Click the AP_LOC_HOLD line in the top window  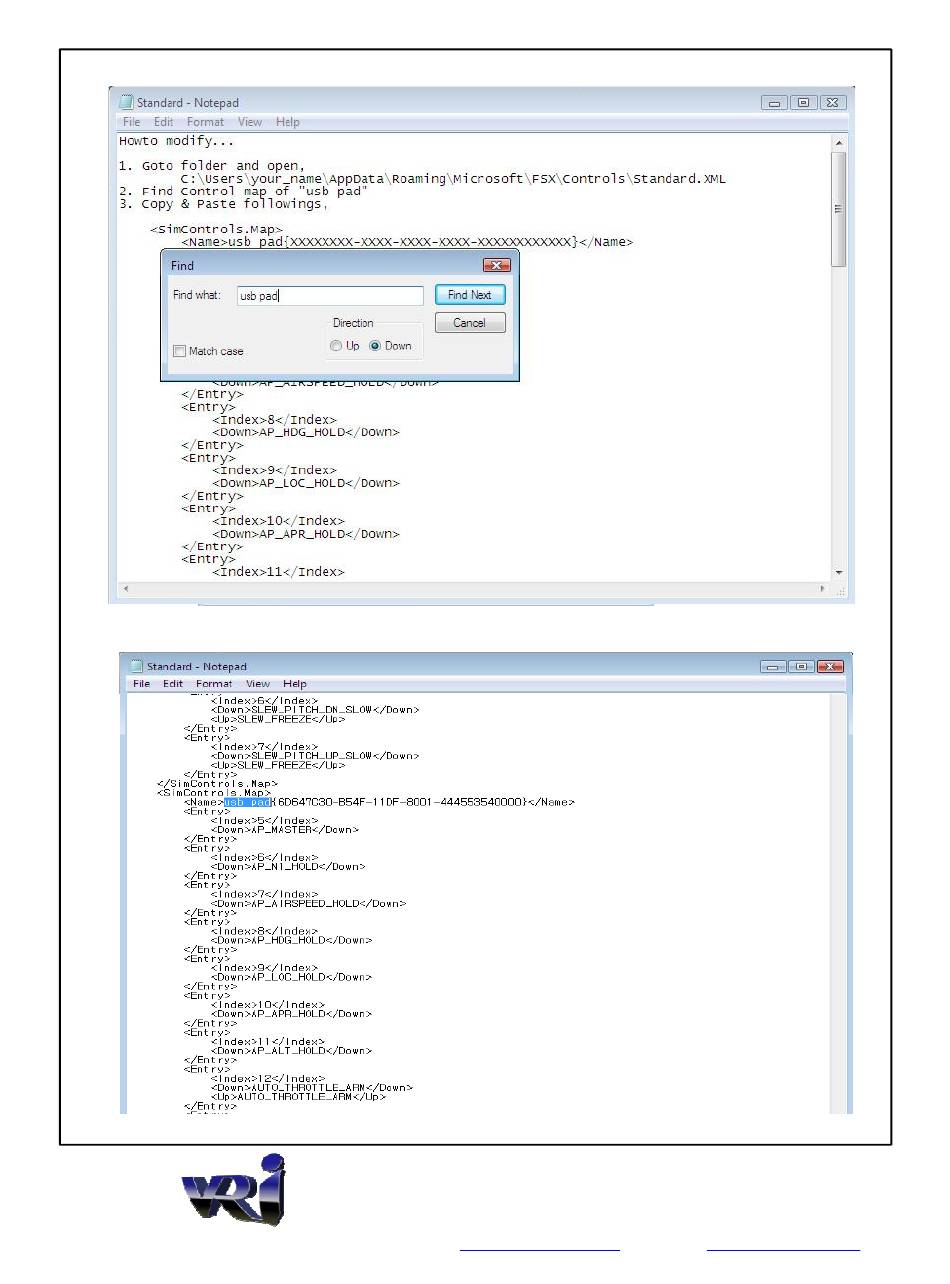click(x=306, y=483)
